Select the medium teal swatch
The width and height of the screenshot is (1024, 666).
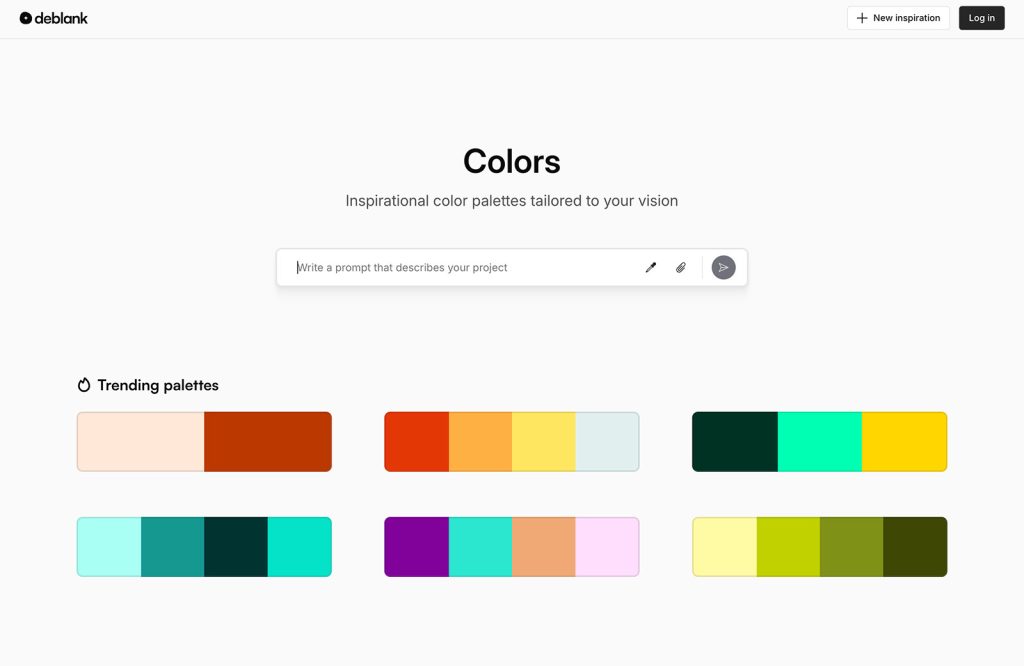click(172, 546)
